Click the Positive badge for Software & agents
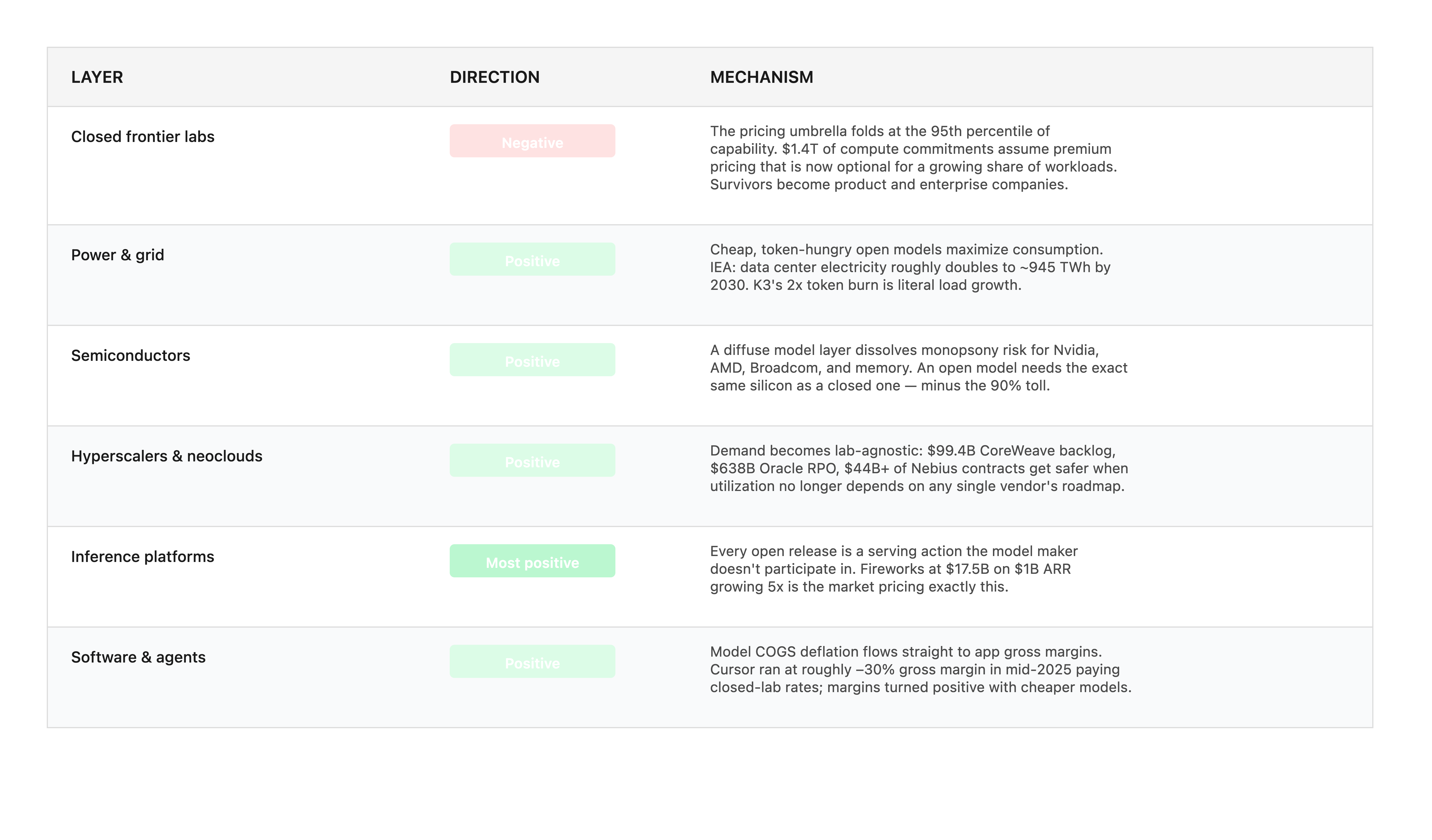 tap(533, 662)
